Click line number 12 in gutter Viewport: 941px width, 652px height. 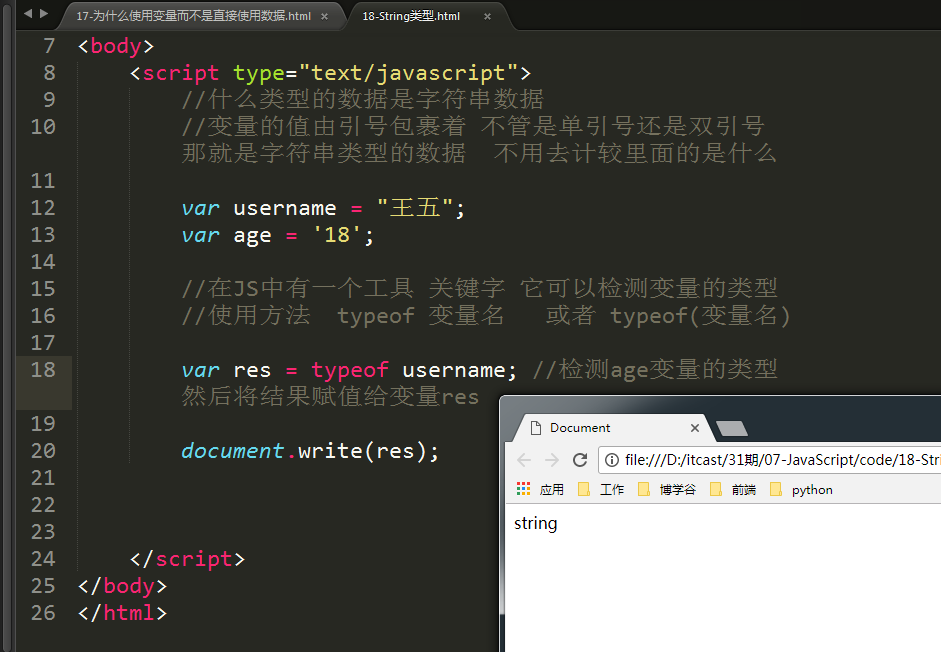[43, 208]
